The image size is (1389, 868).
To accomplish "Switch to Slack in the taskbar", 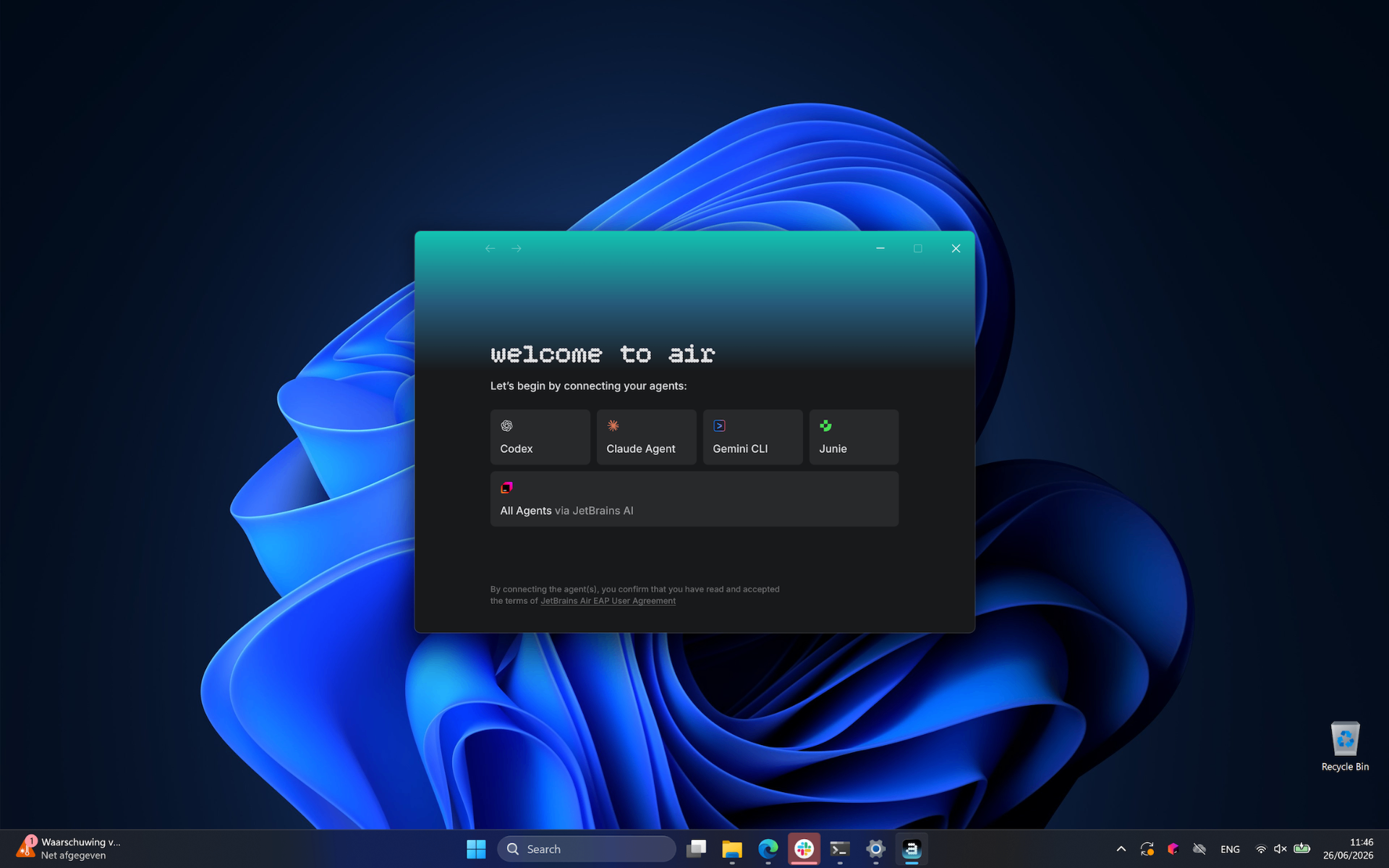I will click(804, 849).
